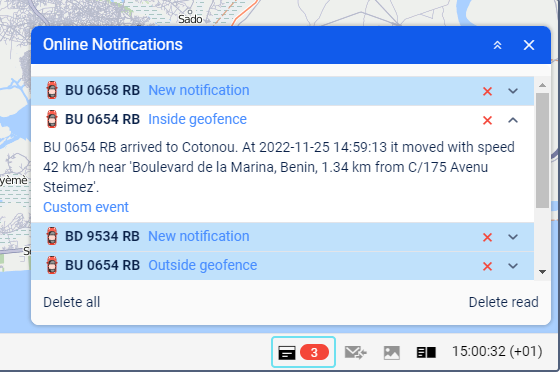Expand the BU 0658 RB notification
The width and height of the screenshot is (560, 372).
[513, 91]
